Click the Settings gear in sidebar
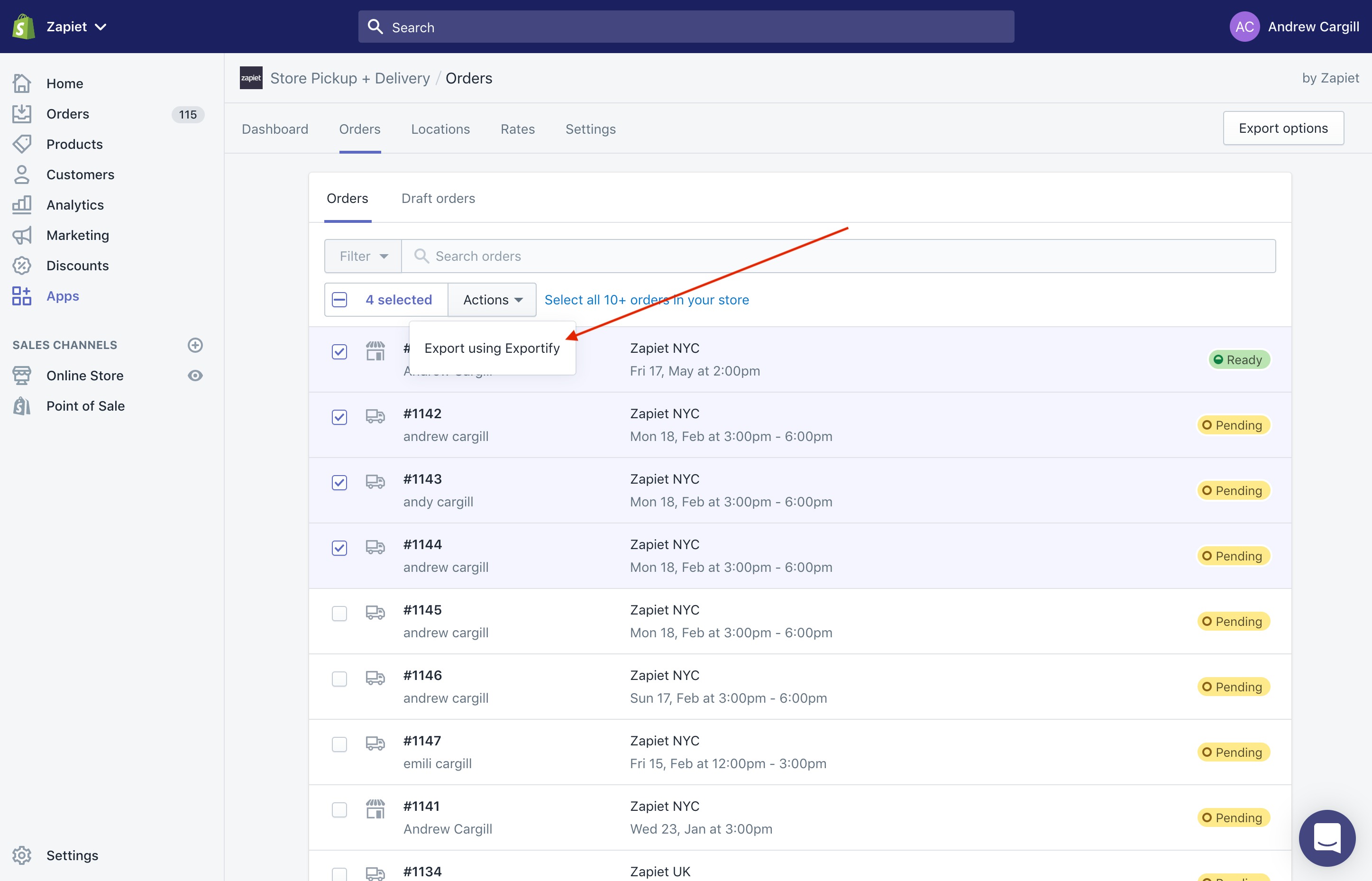The width and height of the screenshot is (1372, 881). pos(22,855)
